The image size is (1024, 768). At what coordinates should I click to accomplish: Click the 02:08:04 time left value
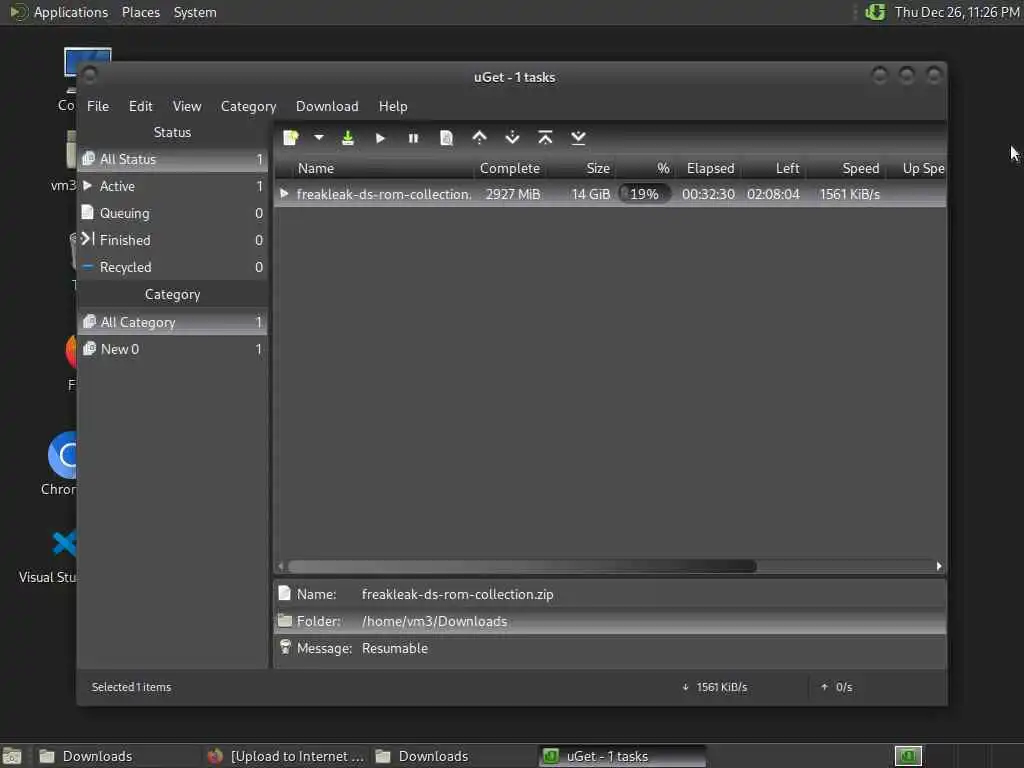[x=773, y=194]
